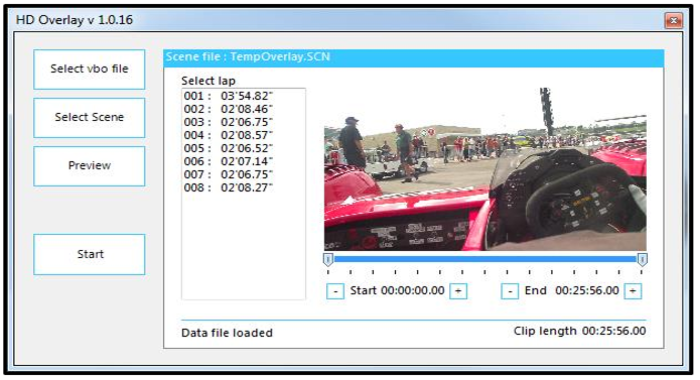Start the overlay with the Start button
This screenshot has width=700, height=380.
coord(89,254)
